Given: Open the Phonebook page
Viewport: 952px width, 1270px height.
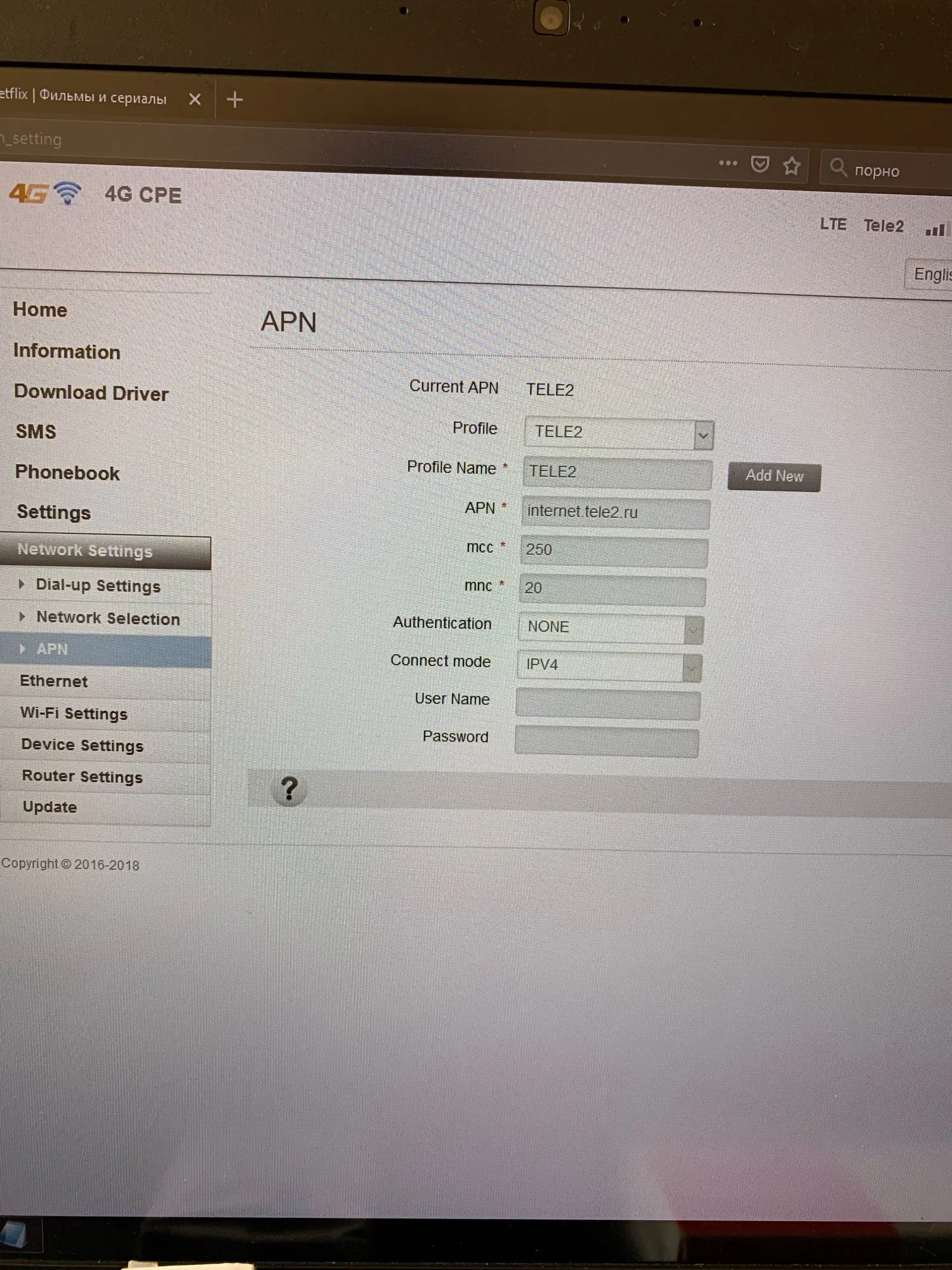Looking at the screenshot, I should (67, 472).
